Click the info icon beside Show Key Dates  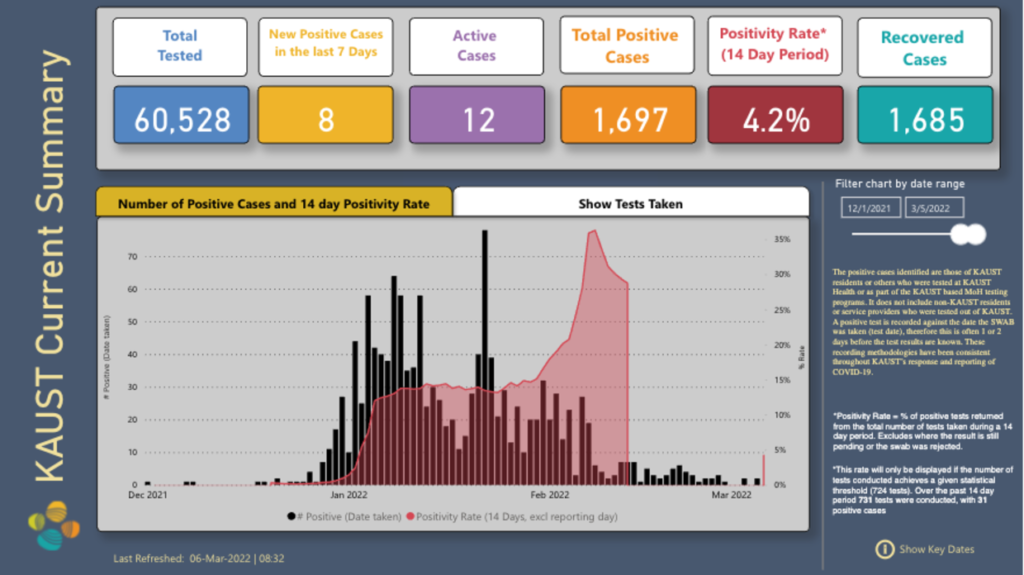(x=884, y=549)
